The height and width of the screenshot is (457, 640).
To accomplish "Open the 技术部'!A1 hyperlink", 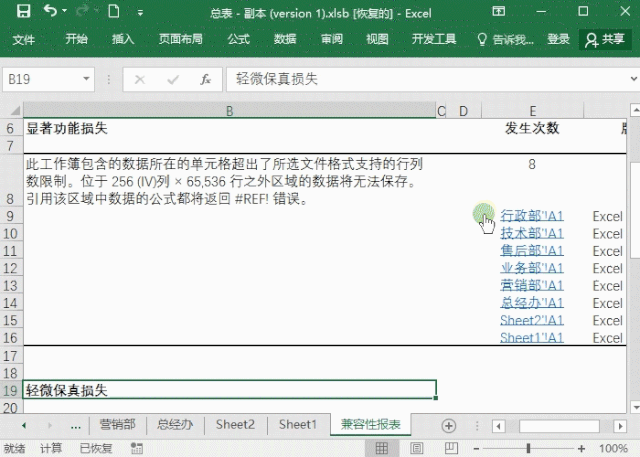I will click(532, 233).
